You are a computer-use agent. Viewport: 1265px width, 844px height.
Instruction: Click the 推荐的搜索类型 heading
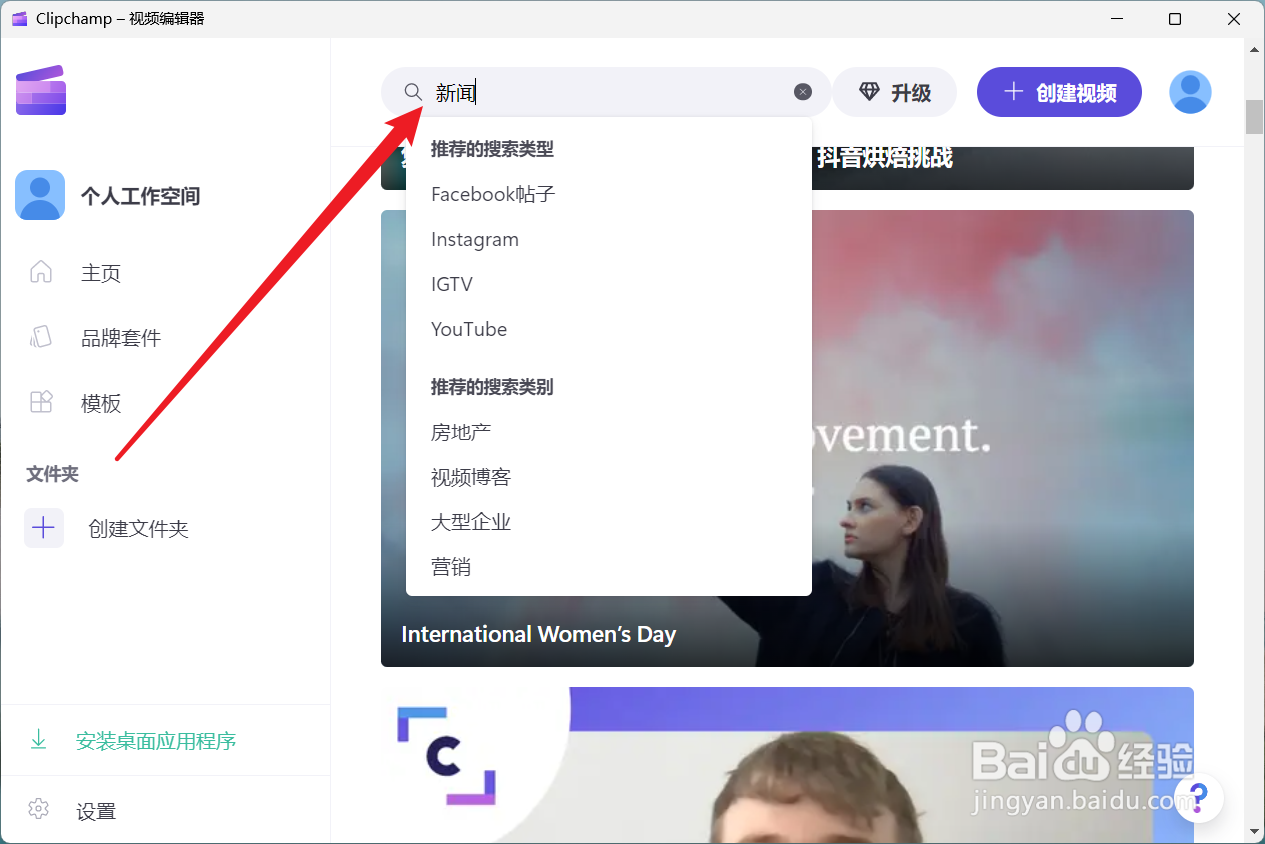[x=492, y=149]
